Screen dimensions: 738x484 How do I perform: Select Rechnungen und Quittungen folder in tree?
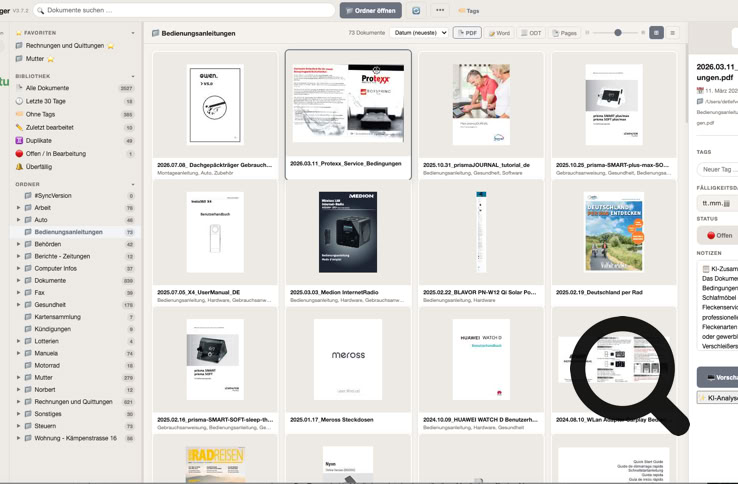click(x=75, y=402)
